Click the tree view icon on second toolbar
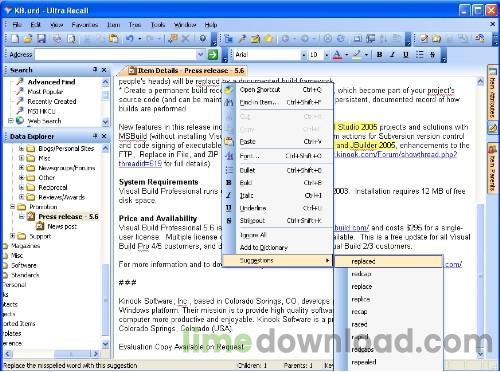This screenshot has height=372, width=500. point(229,39)
